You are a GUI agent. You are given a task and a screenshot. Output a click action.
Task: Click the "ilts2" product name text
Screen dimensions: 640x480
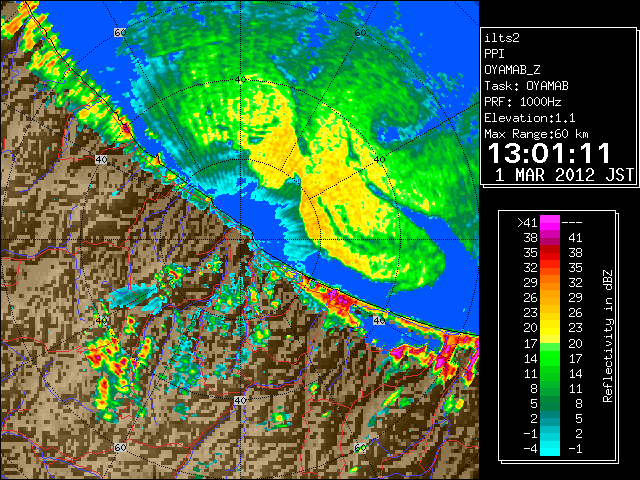[x=502, y=38]
